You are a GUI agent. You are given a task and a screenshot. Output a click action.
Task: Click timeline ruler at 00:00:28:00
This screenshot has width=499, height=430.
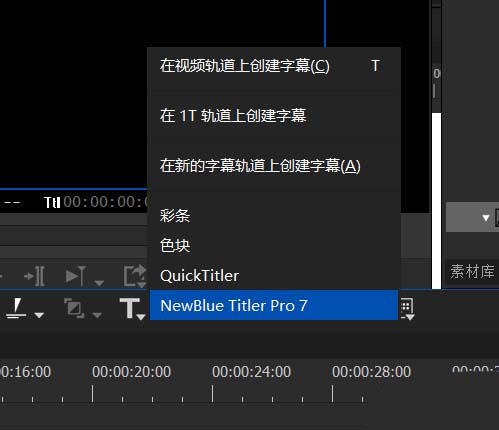tap(372, 372)
